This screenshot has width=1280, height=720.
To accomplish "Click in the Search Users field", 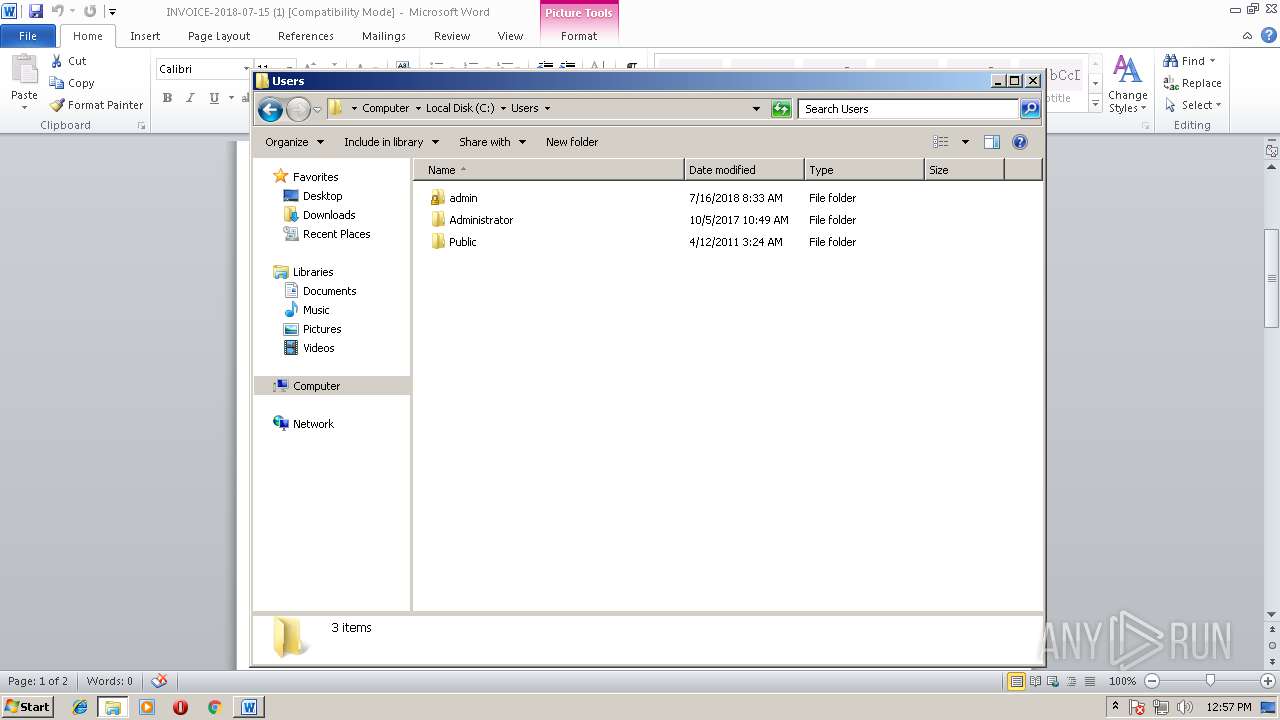I will [908, 109].
